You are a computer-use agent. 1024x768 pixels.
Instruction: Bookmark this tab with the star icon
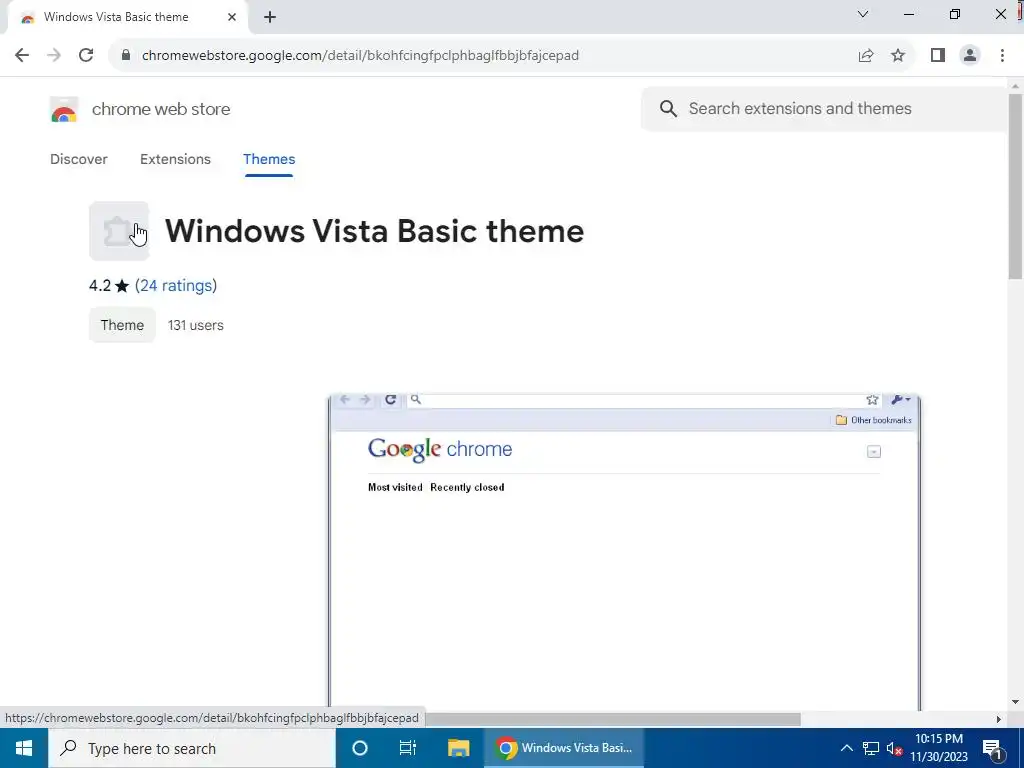[x=898, y=55]
